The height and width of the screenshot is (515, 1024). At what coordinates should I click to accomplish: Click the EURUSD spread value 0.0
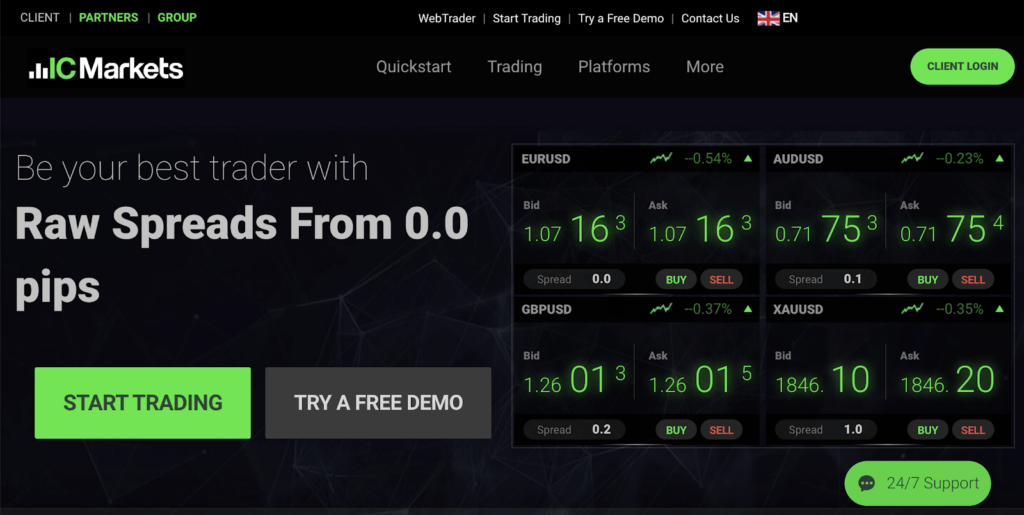coord(601,279)
